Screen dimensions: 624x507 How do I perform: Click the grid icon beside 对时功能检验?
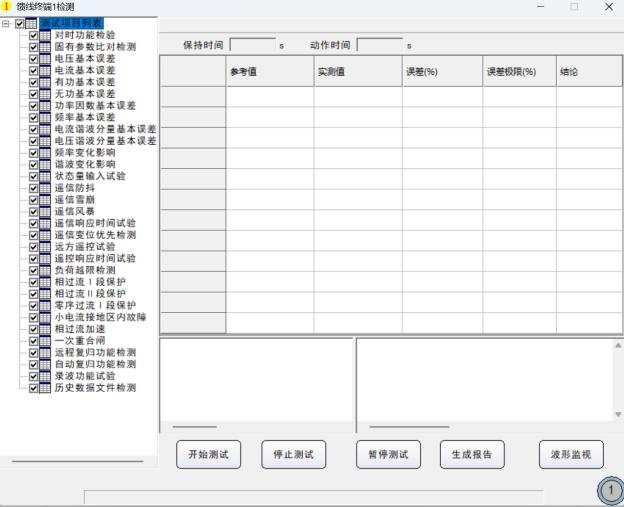[x=46, y=35]
